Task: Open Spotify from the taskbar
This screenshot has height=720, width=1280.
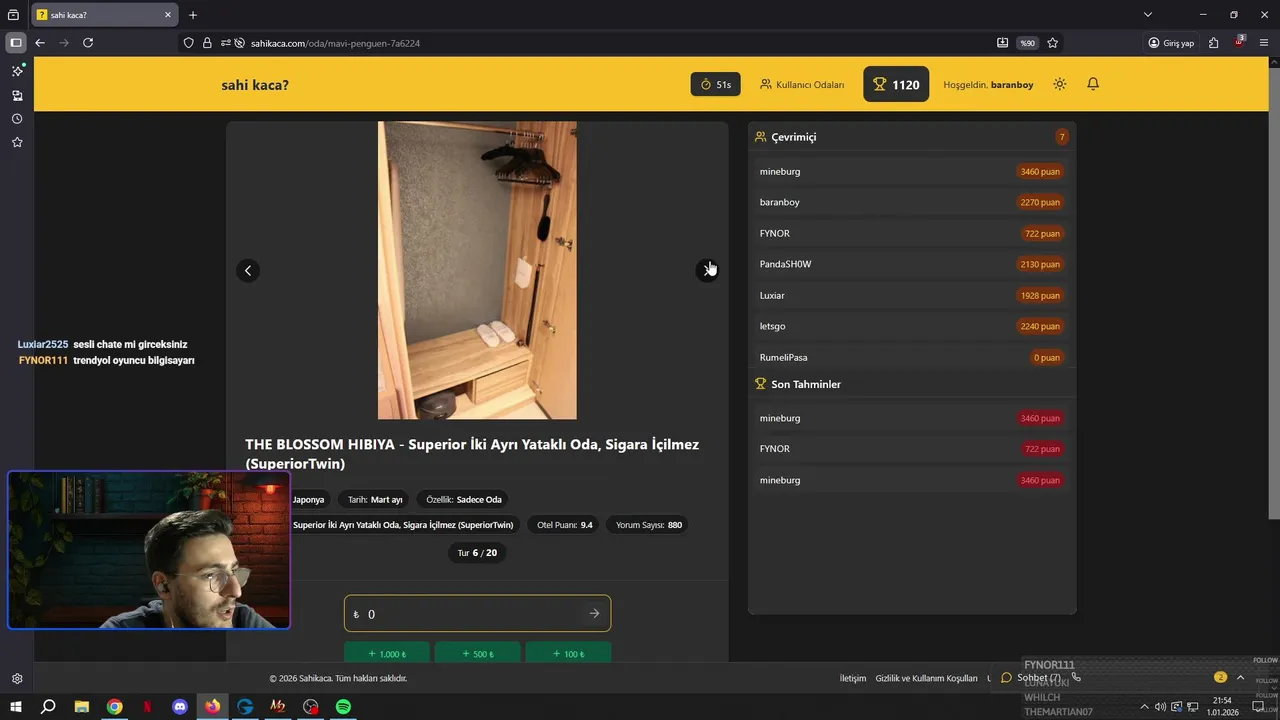Action: click(343, 707)
